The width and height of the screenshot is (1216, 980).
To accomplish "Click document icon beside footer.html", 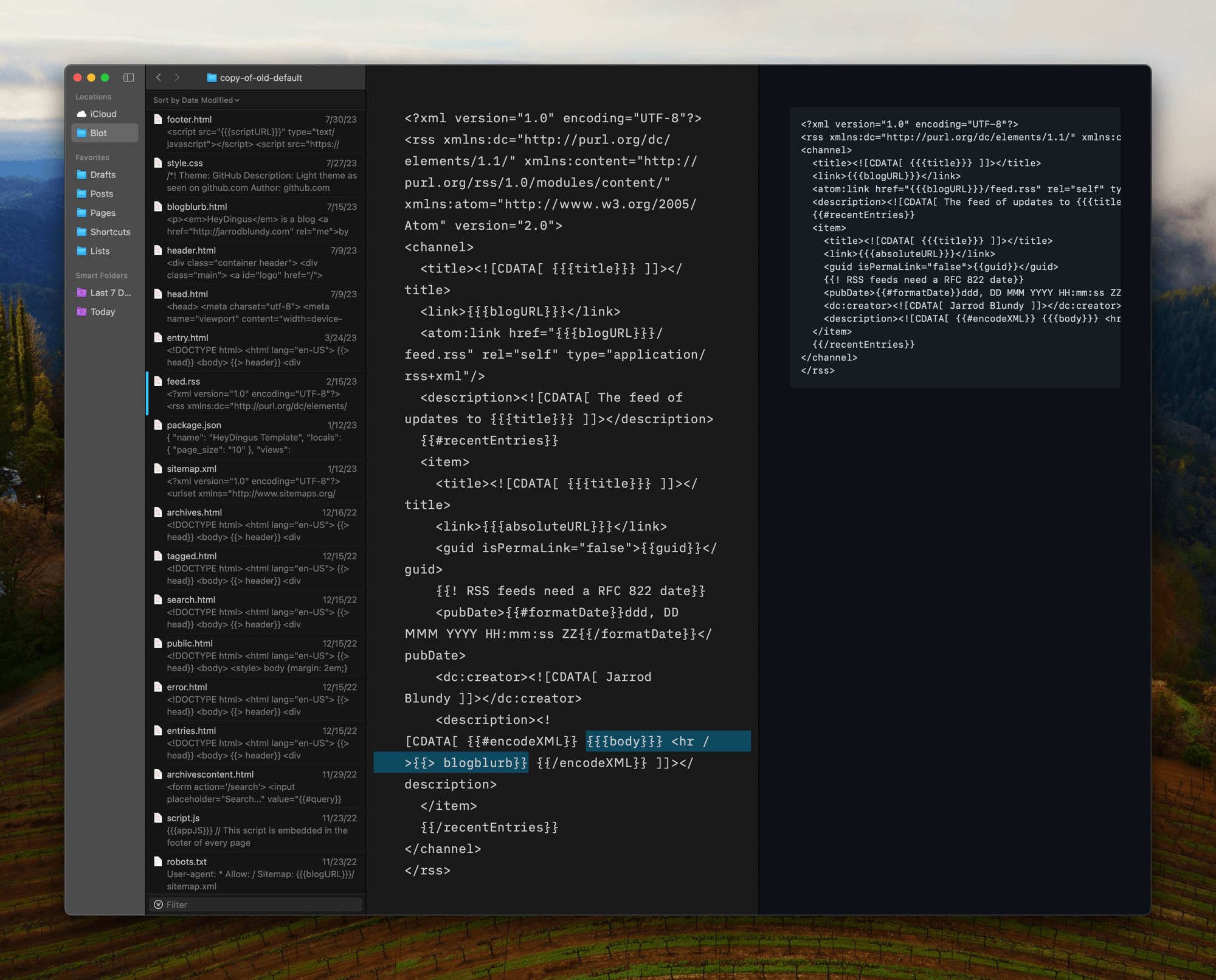I will 158,119.
